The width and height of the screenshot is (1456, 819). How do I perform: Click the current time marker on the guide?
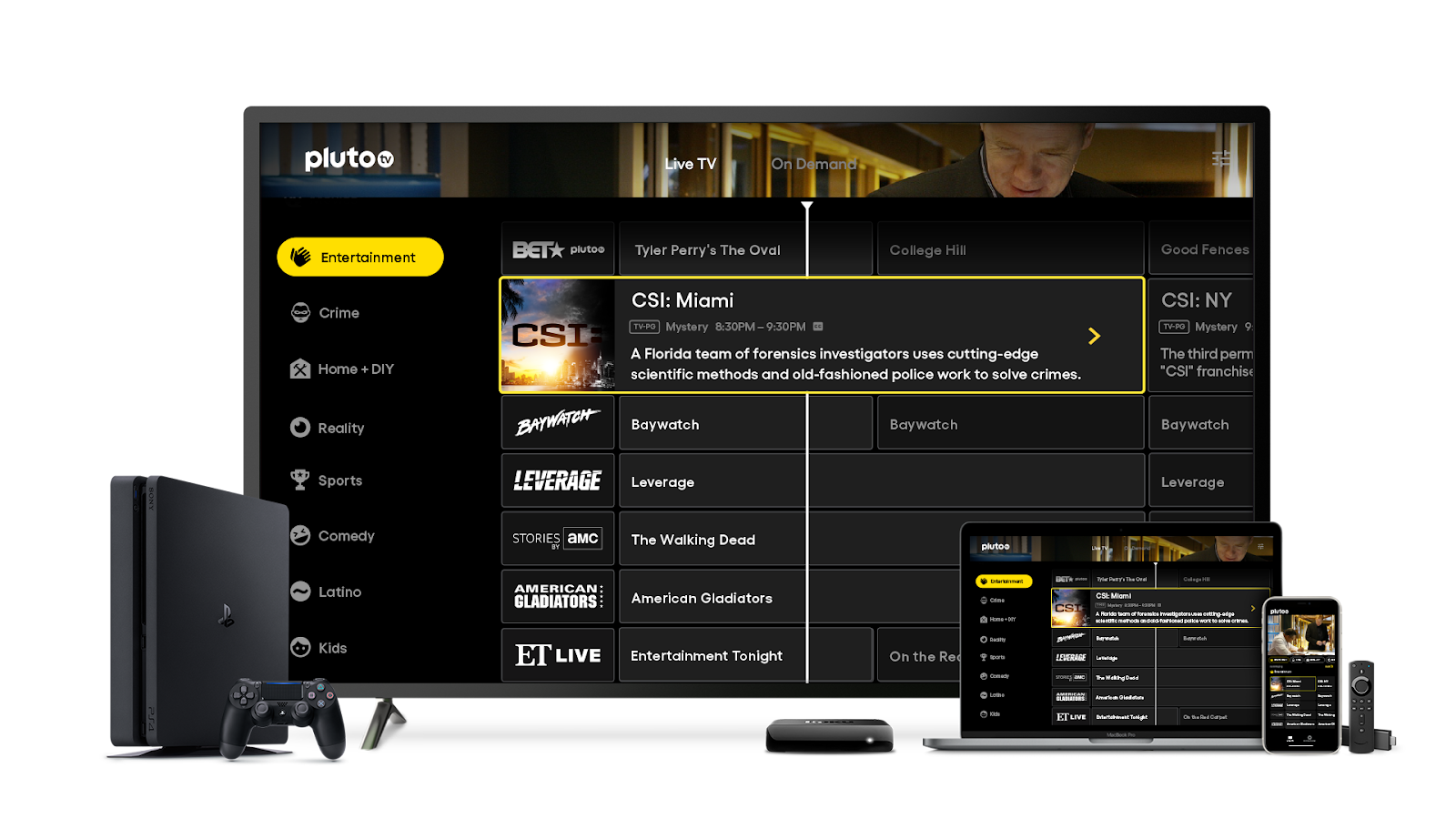click(807, 207)
